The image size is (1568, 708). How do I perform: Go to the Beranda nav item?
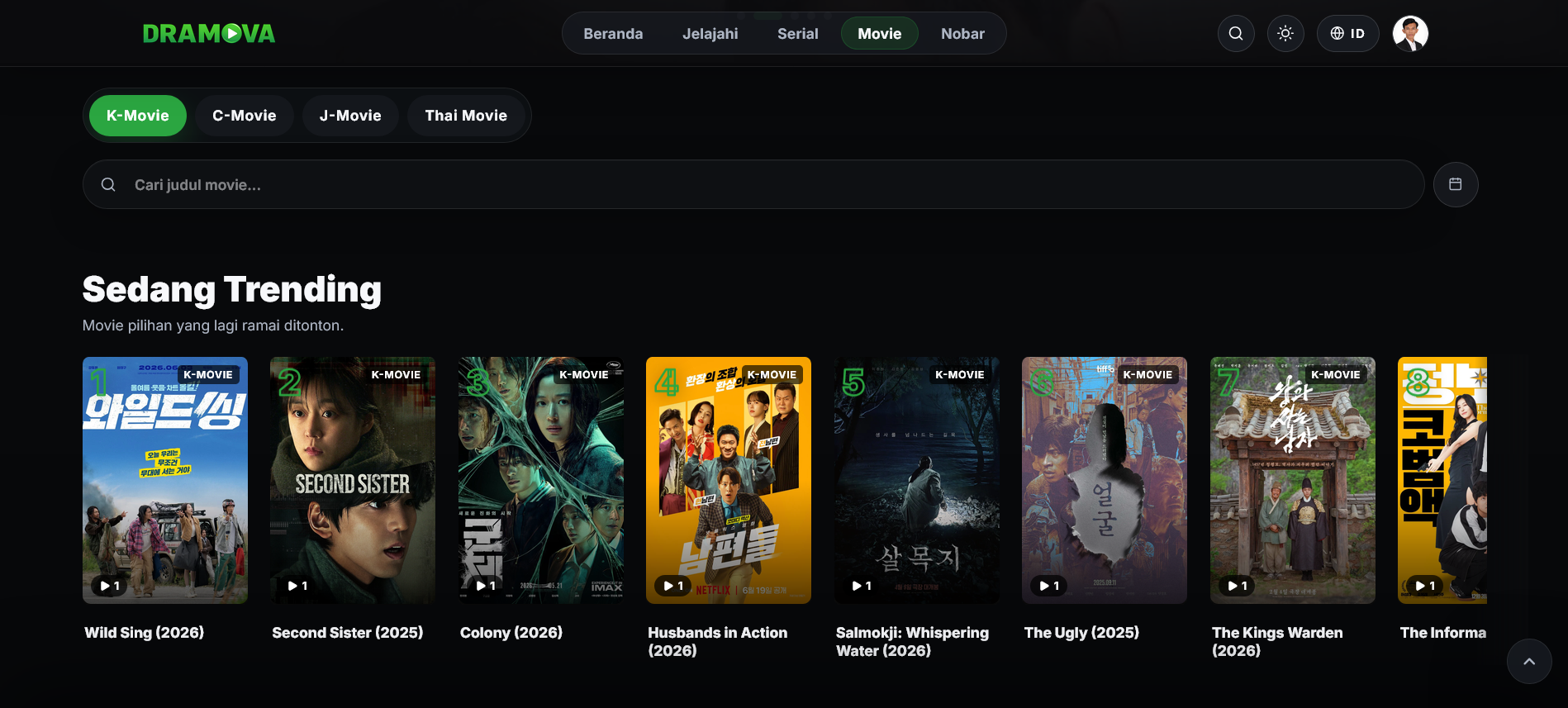tap(613, 34)
